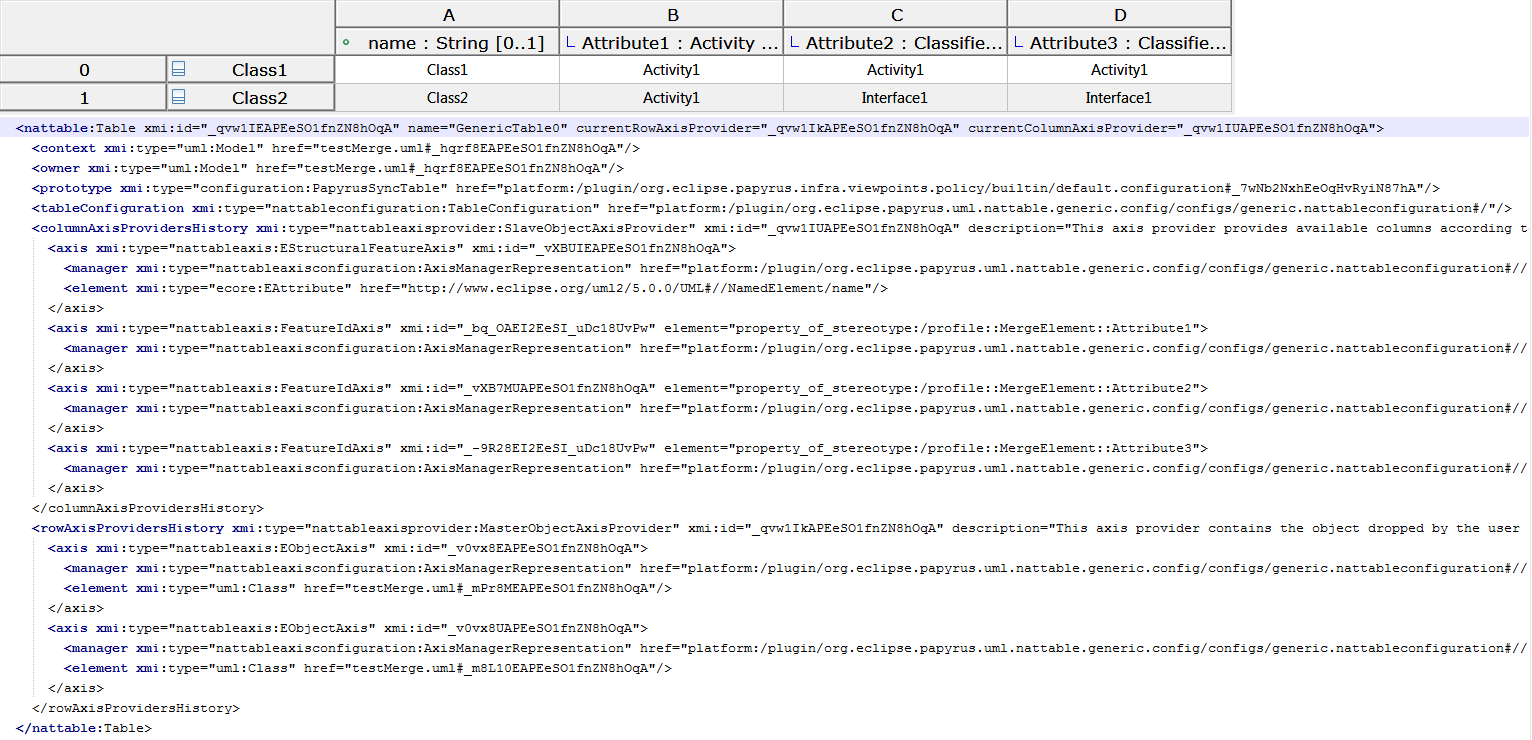1532x740 pixels.
Task: Select the name cell containing Class2
Action: [447, 97]
